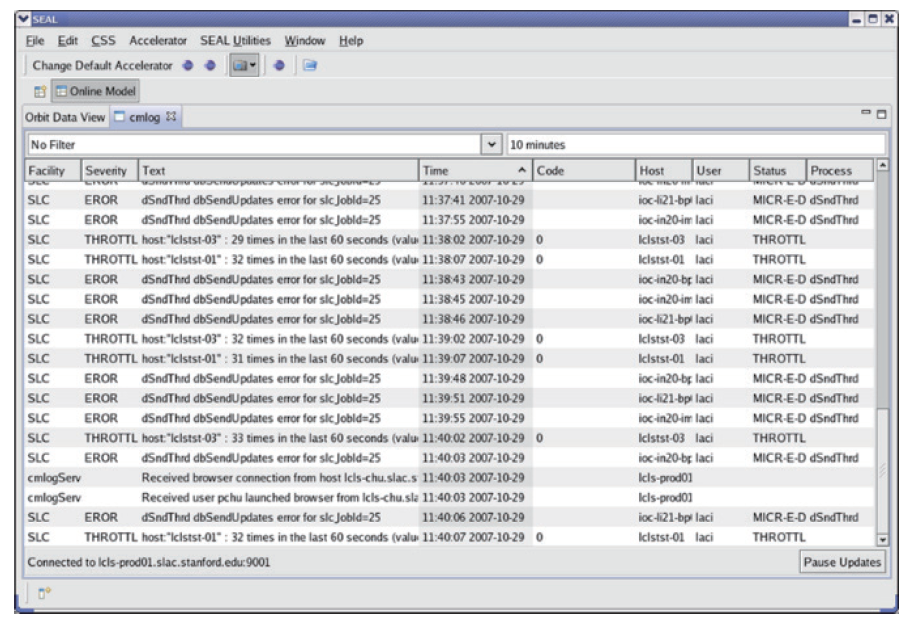Image resolution: width=903 pixels, height=622 pixels.
Task: Click the time cell 11:38:46 2007-10-29
Action: [473, 319]
